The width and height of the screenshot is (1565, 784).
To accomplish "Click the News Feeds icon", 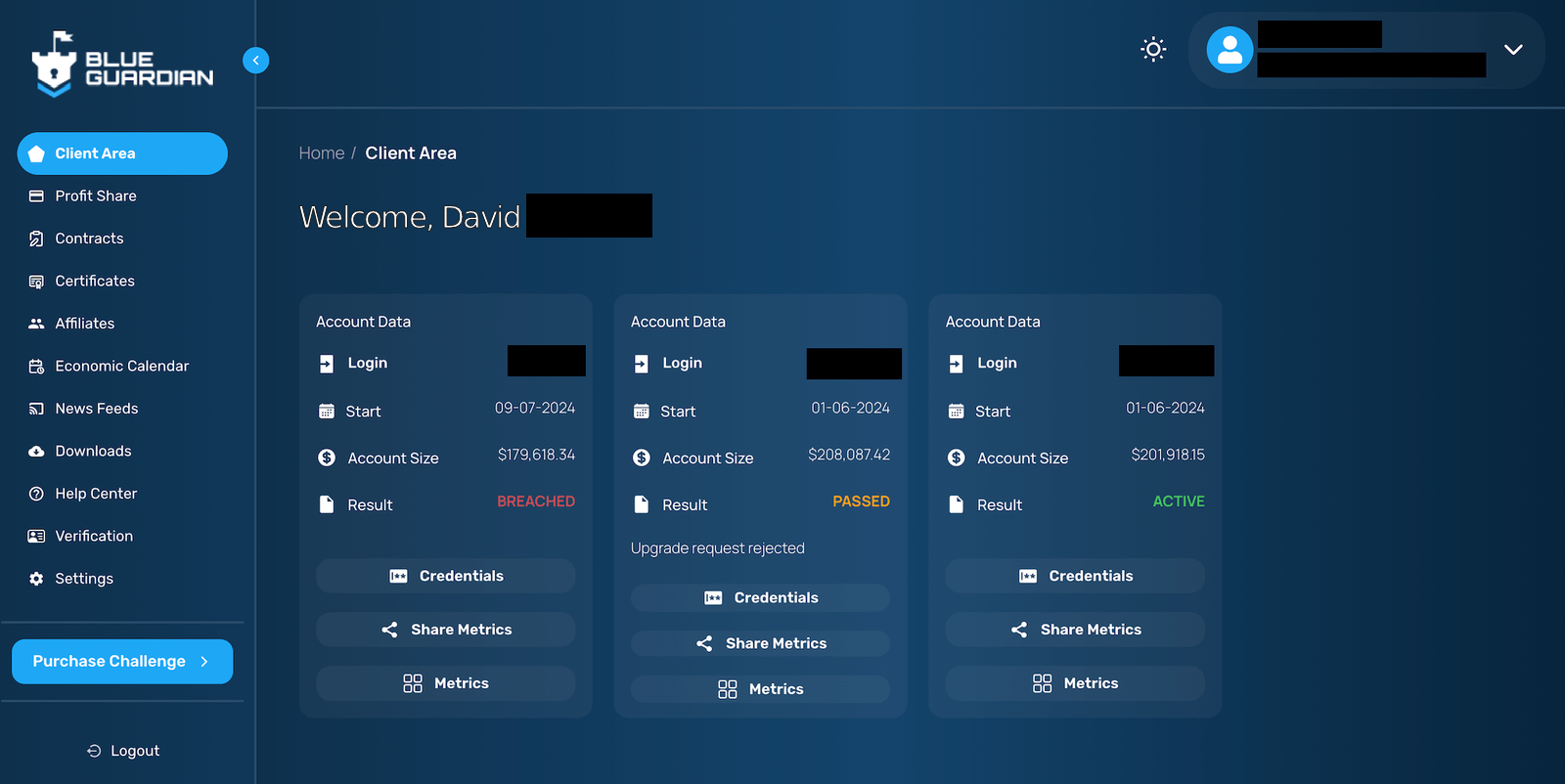I will click(36, 409).
